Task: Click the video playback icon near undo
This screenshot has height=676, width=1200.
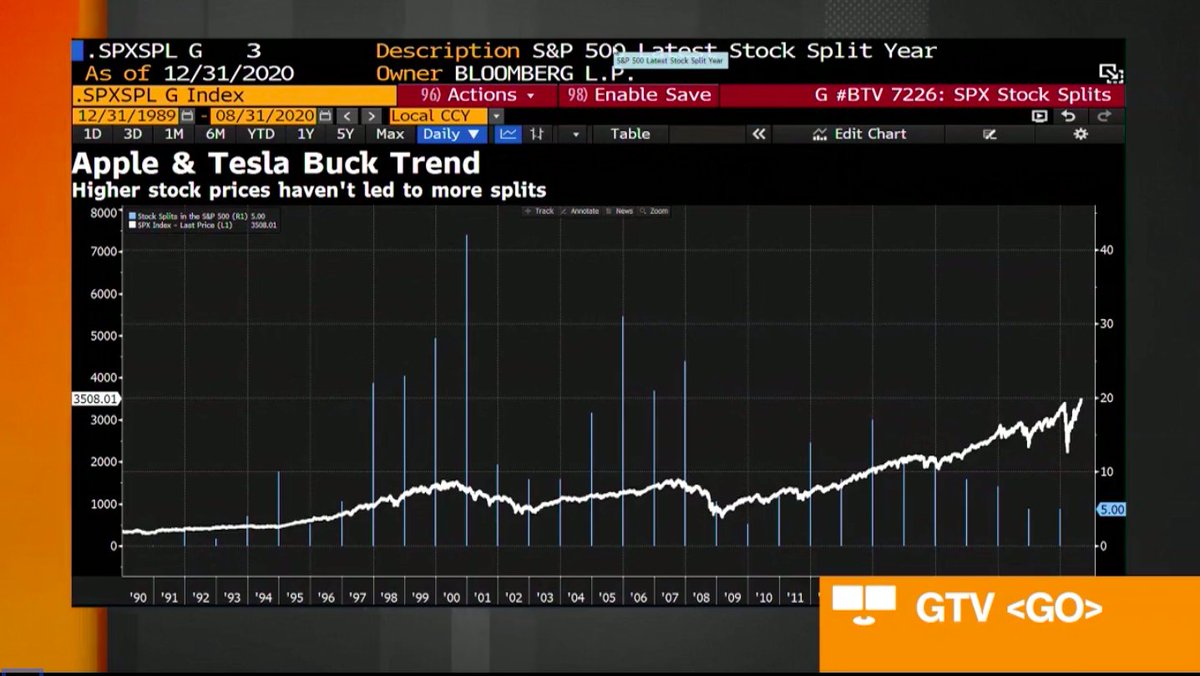Action: pos(1040,116)
